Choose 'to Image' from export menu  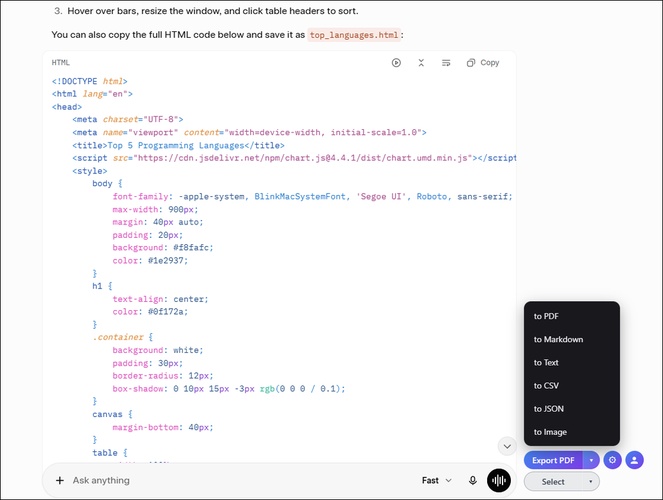click(572, 432)
